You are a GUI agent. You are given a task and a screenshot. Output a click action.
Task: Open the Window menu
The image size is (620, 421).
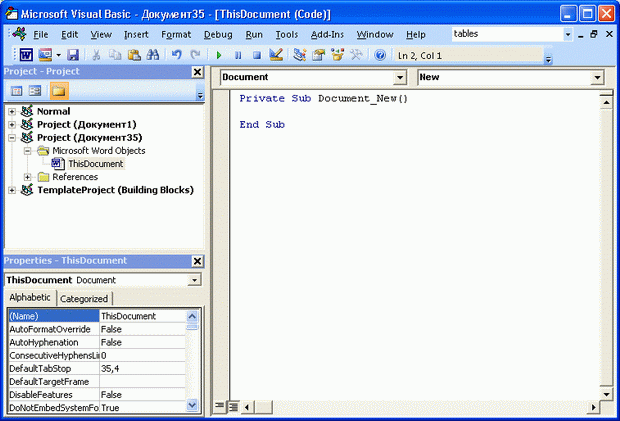click(375, 35)
